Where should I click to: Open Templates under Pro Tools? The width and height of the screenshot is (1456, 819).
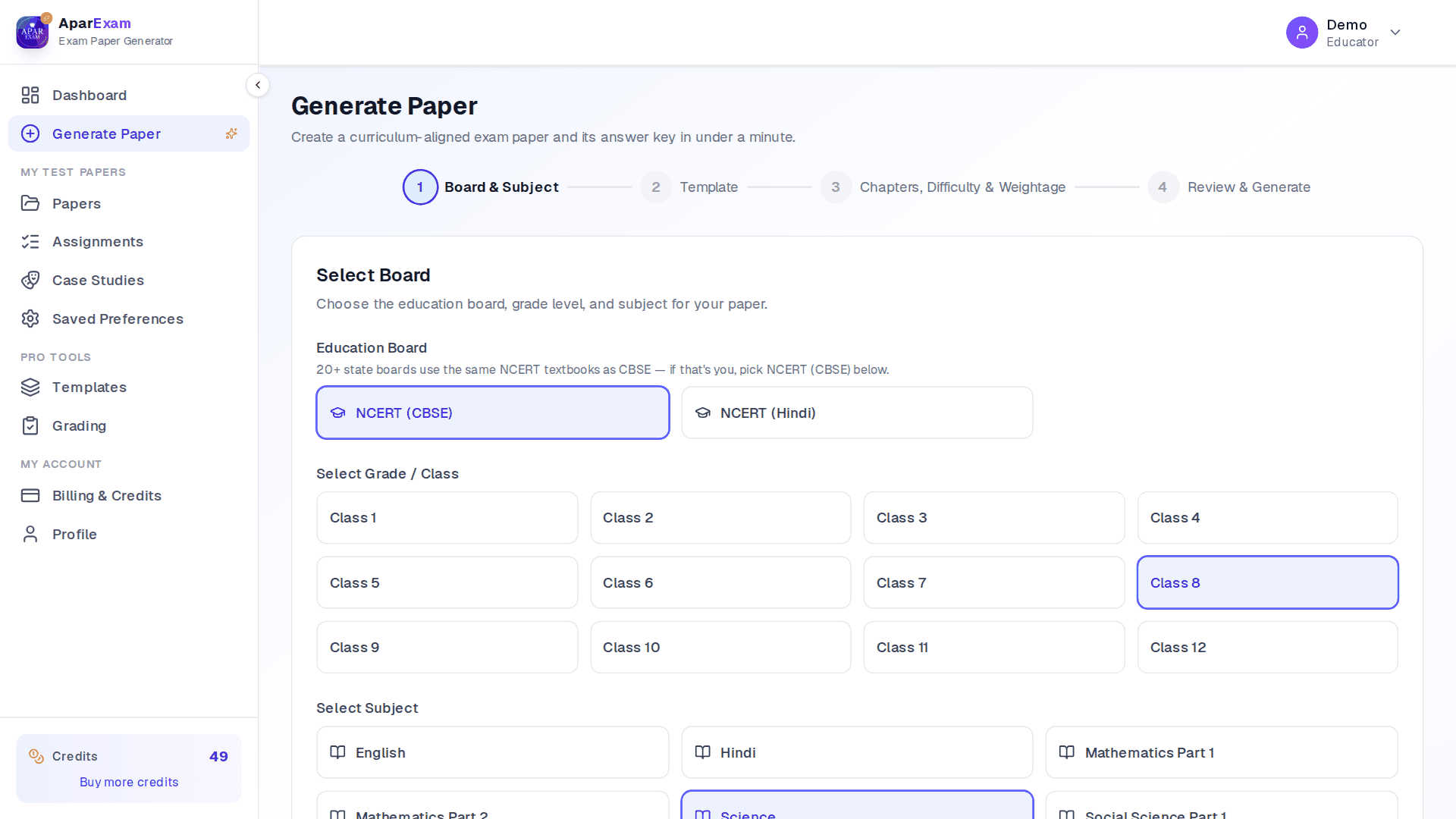click(129, 387)
